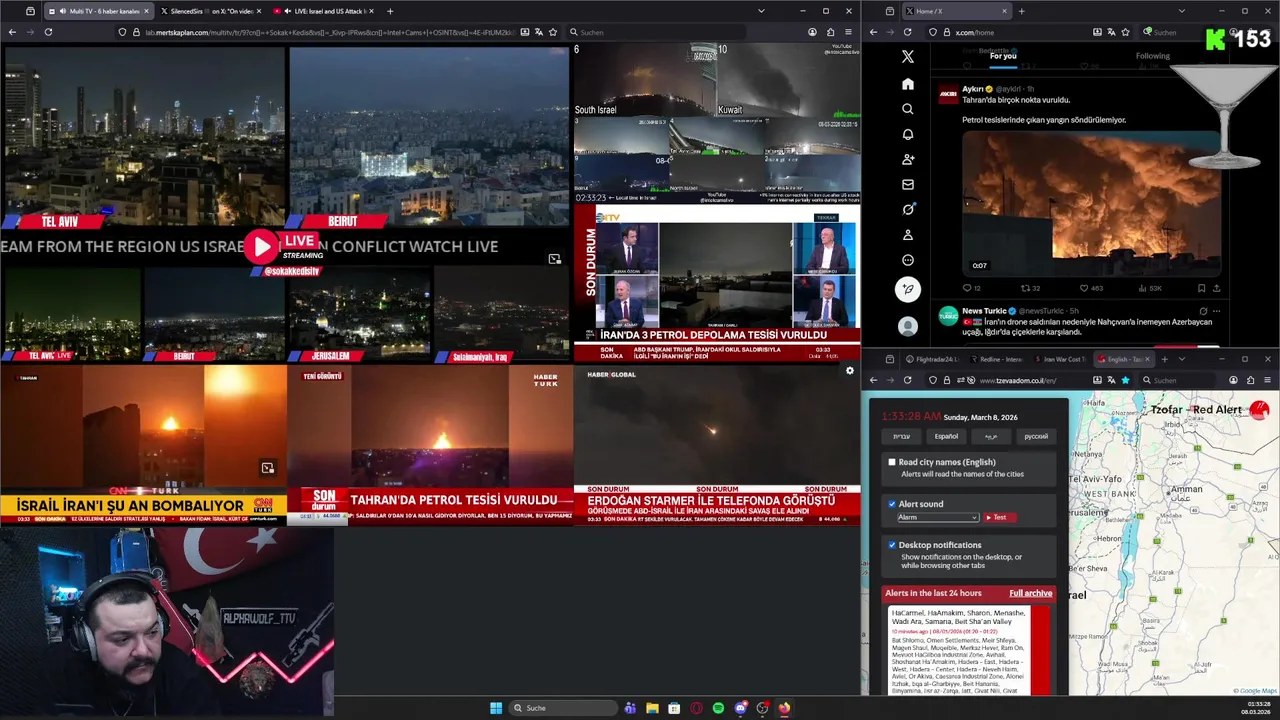Screen dimensions: 1280x720
Task: Play the Sokak Kedisi live stream
Action: (x=262, y=246)
